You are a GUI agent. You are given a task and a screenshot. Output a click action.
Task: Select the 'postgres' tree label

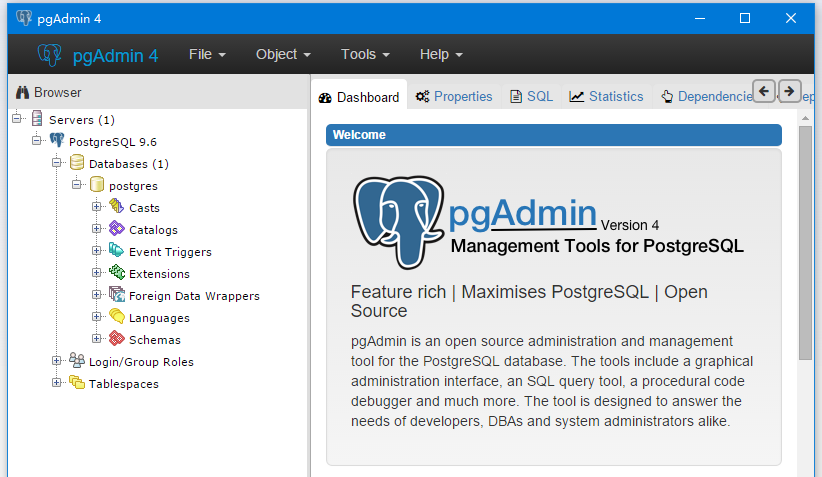(x=133, y=186)
